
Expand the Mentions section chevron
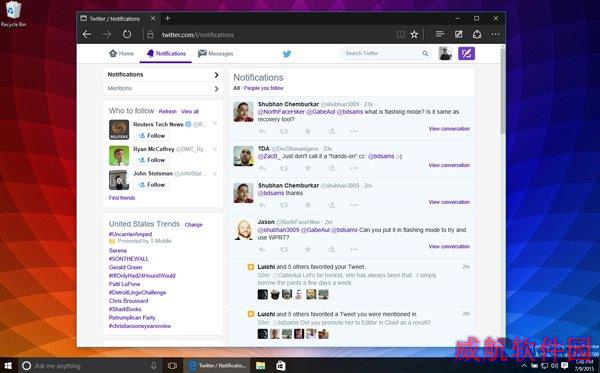click(217, 89)
